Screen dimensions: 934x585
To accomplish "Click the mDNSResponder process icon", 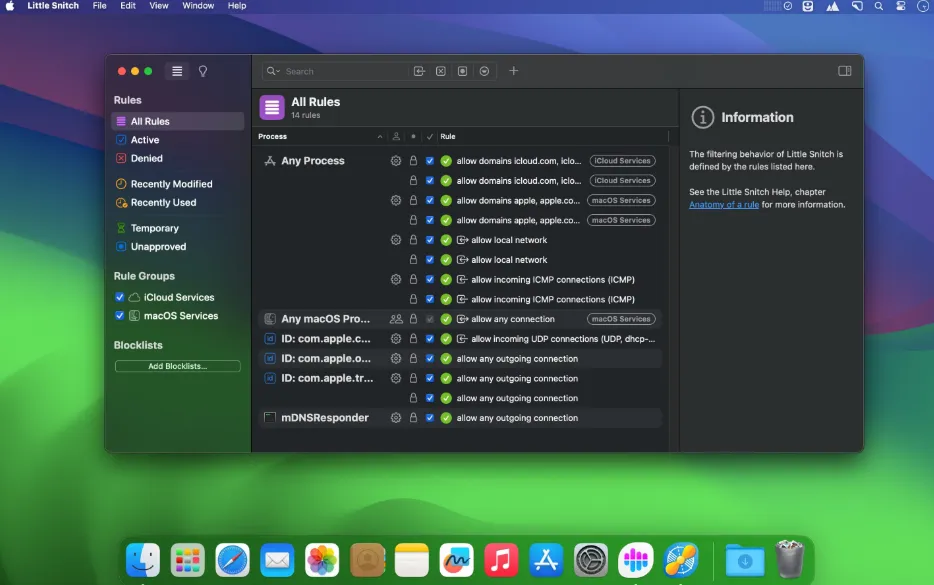I will [270, 418].
